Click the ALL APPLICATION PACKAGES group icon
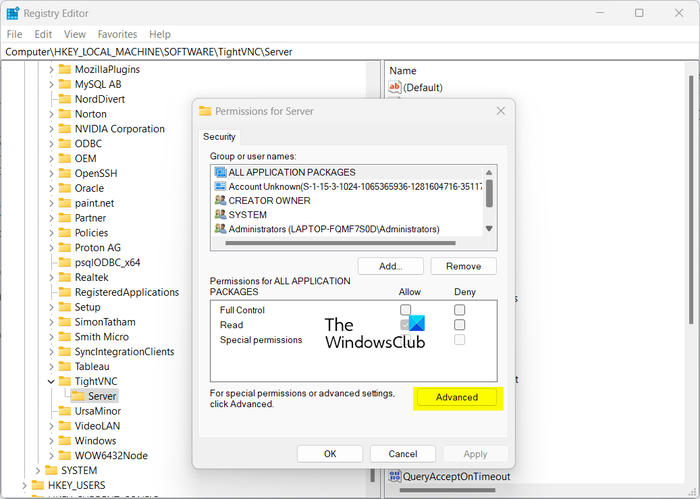Screen dimensions: 700x499 [x=220, y=172]
